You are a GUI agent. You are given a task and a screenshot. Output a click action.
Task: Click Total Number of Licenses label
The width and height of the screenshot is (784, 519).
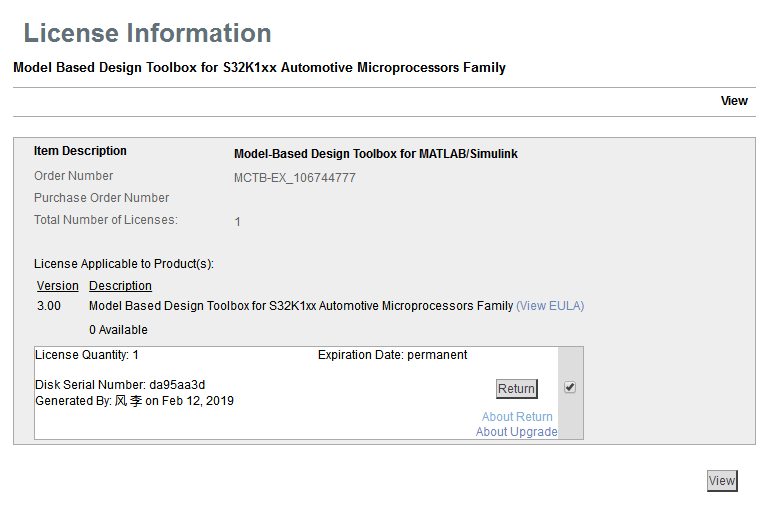tap(106, 220)
